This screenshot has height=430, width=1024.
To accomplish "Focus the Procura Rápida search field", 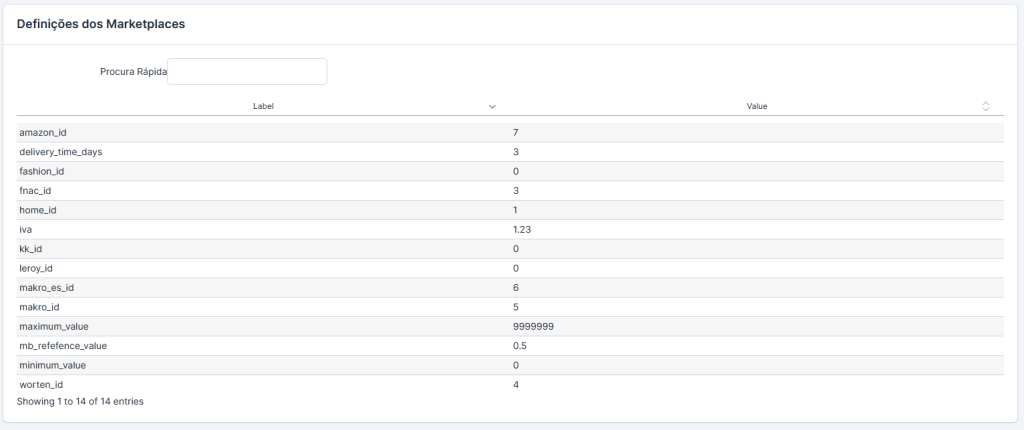I will [247, 72].
